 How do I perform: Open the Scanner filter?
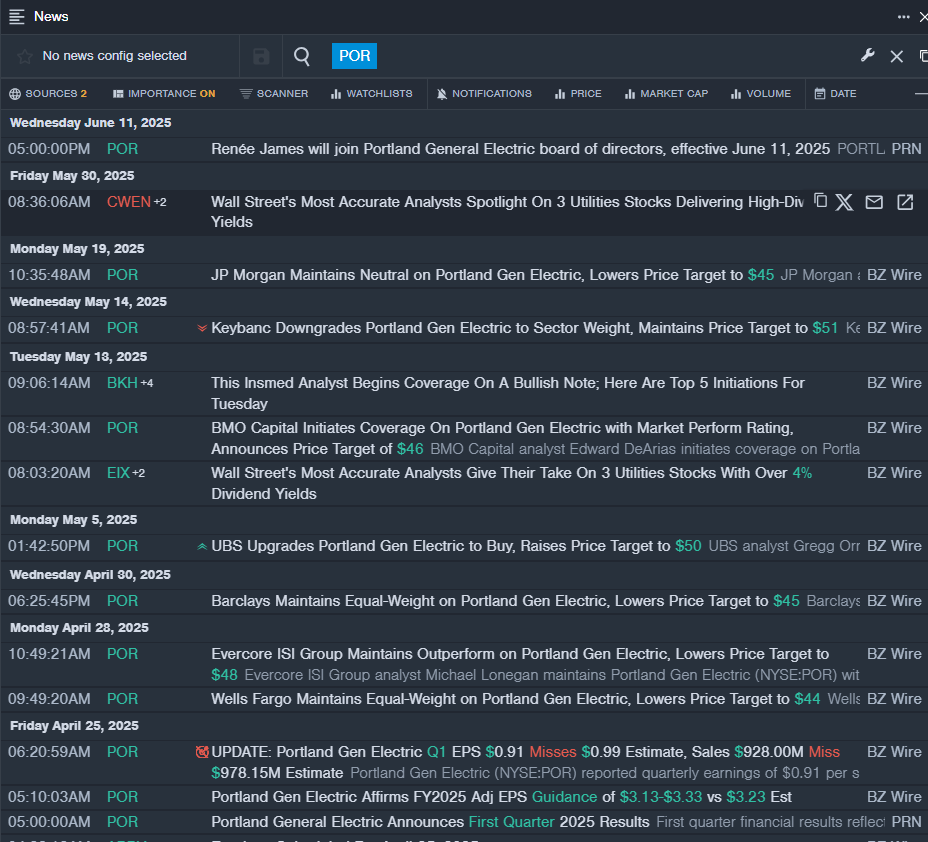point(274,93)
